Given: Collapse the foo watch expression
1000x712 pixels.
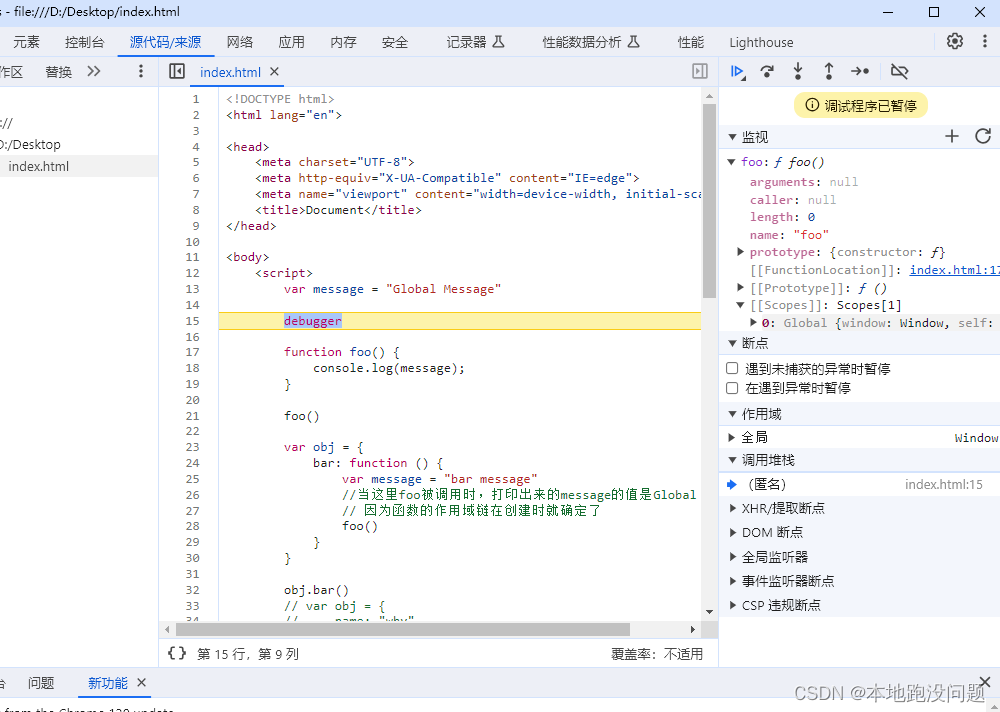Looking at the screenshot, I should click(x=732, y=162).
